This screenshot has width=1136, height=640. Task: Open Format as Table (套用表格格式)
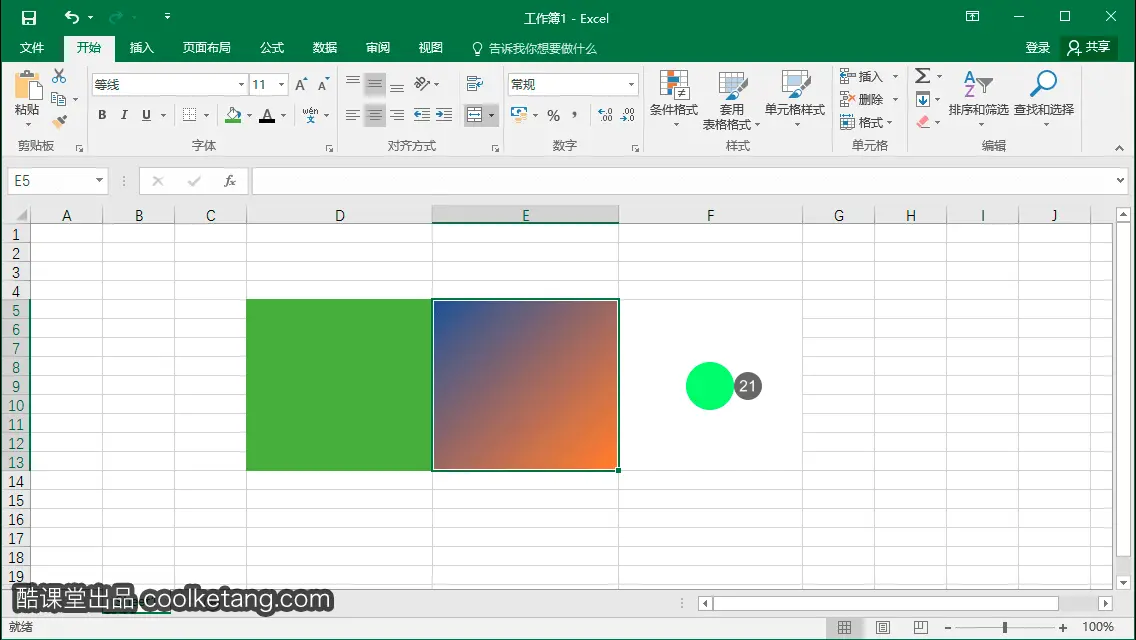click(731, 99)
